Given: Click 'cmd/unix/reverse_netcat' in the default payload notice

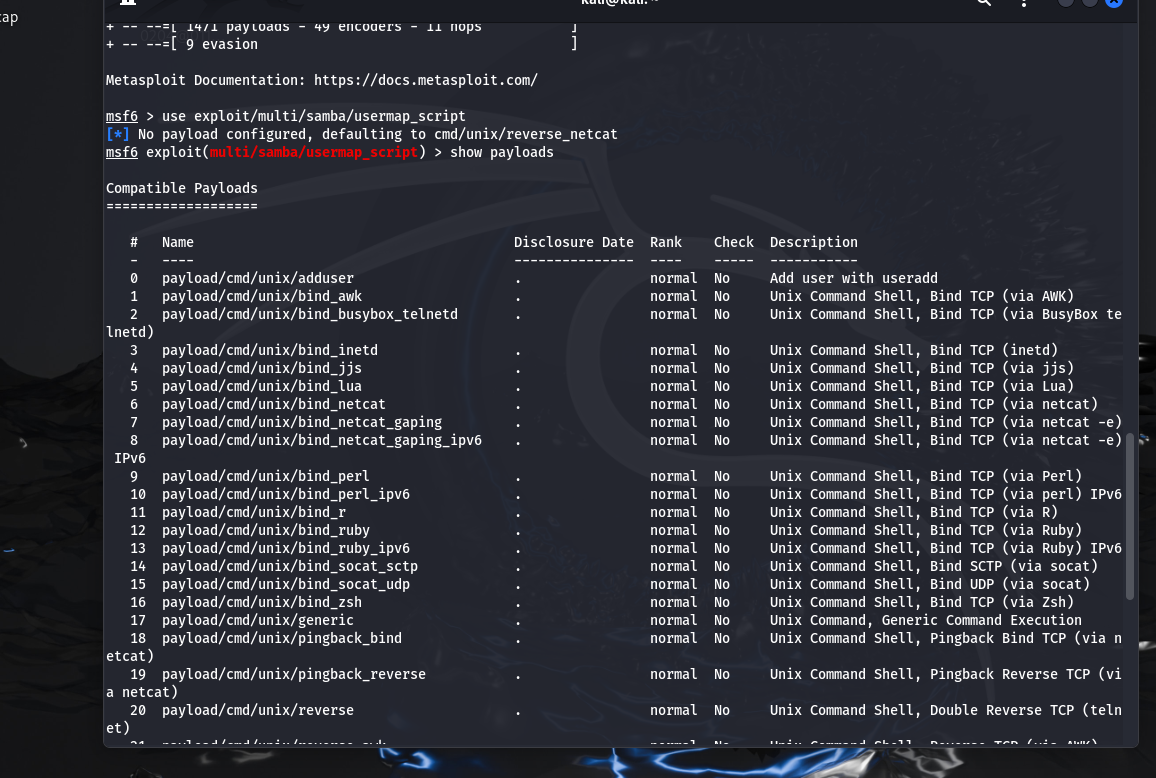Looking at the screenshot, I should [x=525, y=134].
